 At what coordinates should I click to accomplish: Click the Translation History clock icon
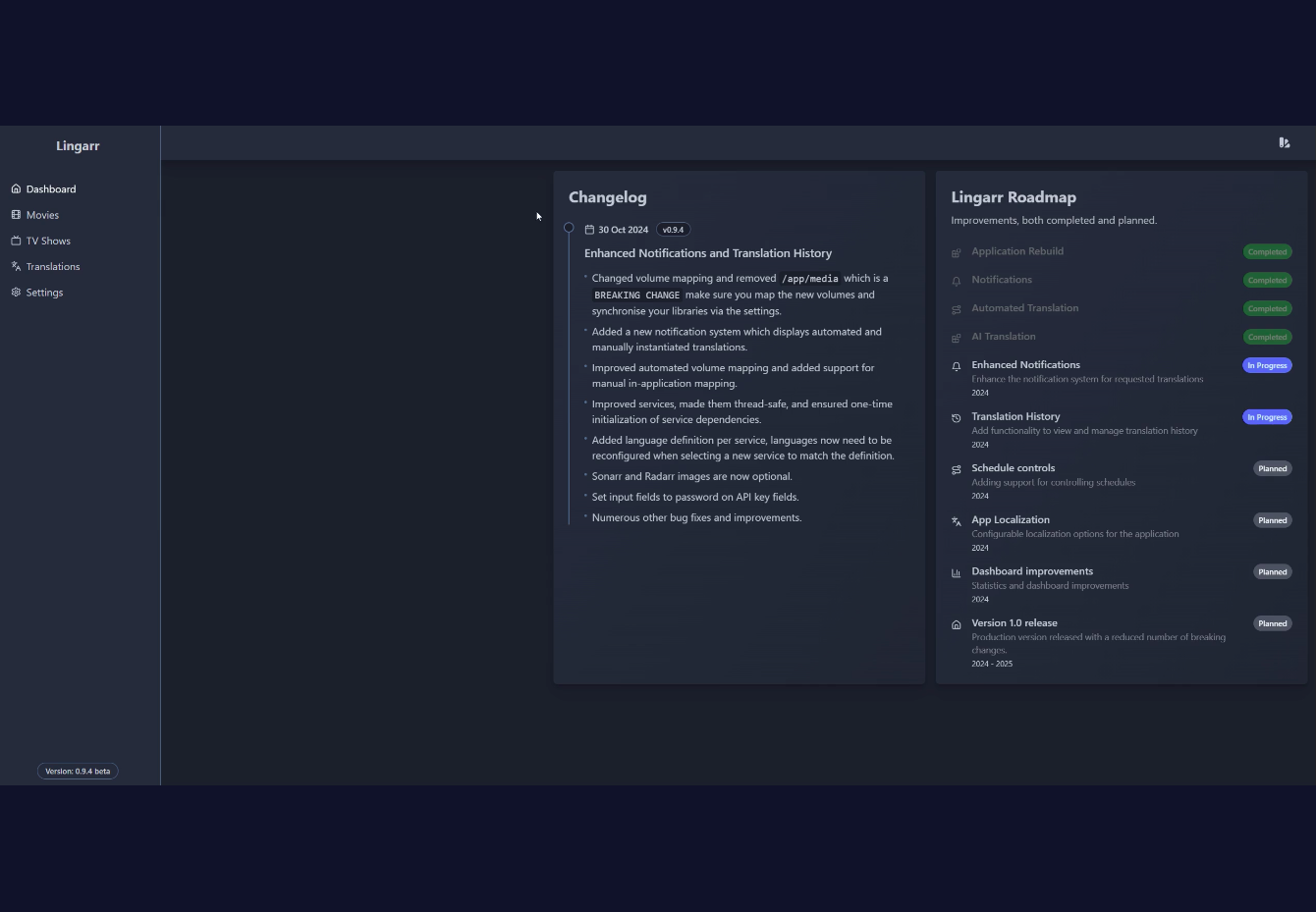pos(957,418)
